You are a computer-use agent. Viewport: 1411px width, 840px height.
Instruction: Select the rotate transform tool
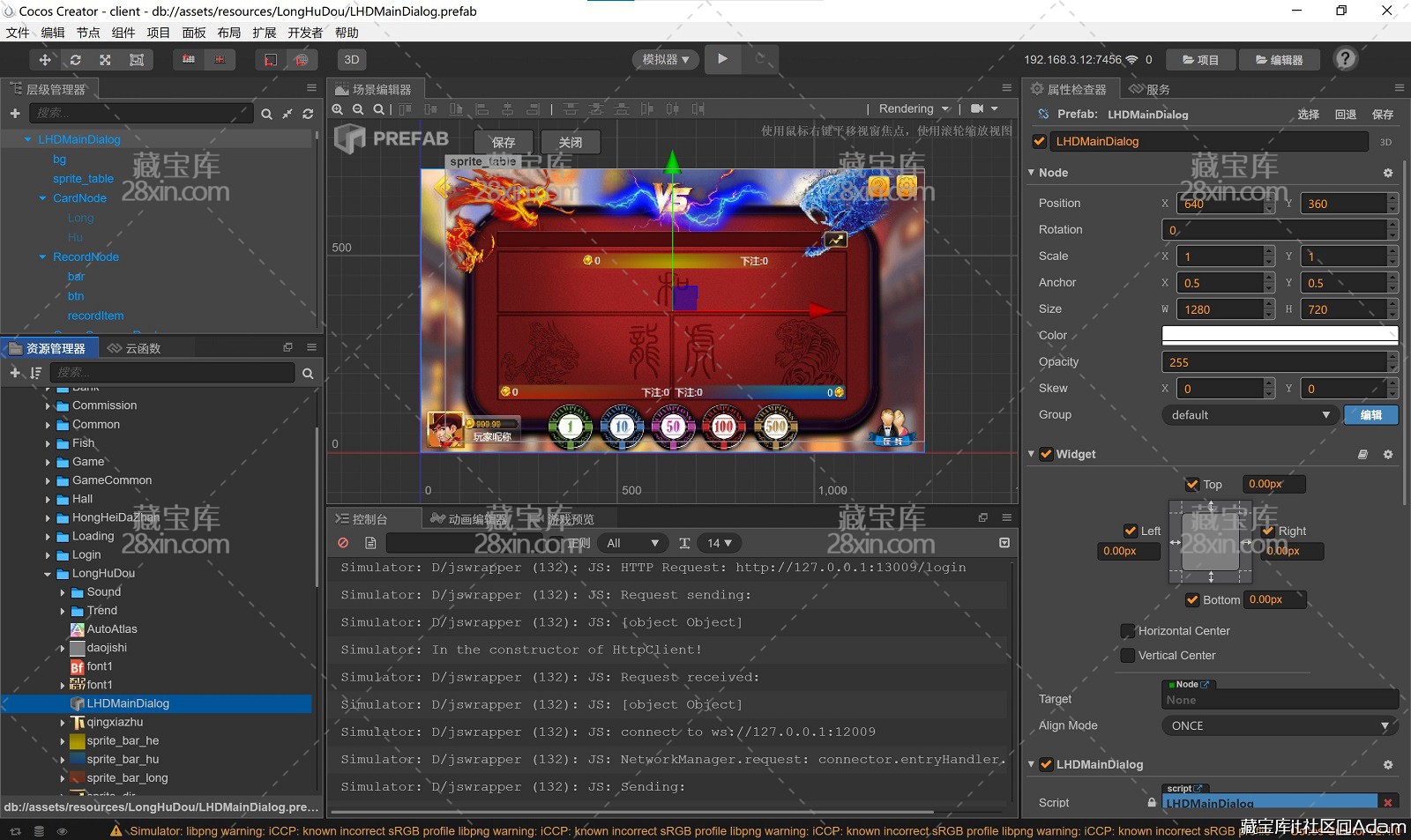(x=75, y=60)
